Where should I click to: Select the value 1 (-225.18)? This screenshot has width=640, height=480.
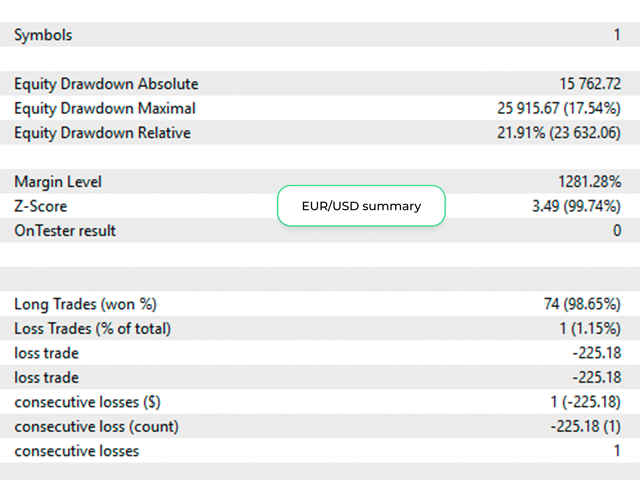coord(586,402)
